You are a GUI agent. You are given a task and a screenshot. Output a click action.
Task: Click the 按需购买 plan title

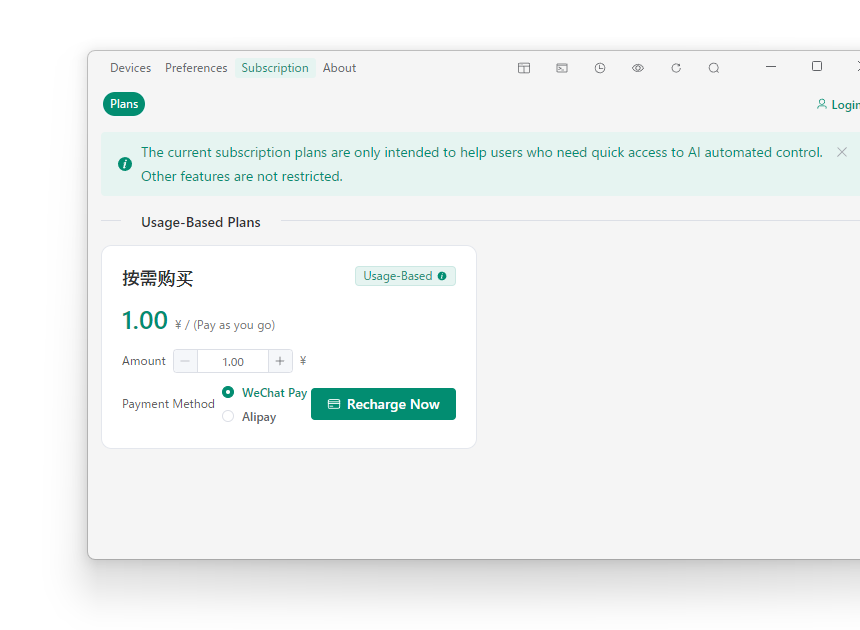[x=157, y=279]
